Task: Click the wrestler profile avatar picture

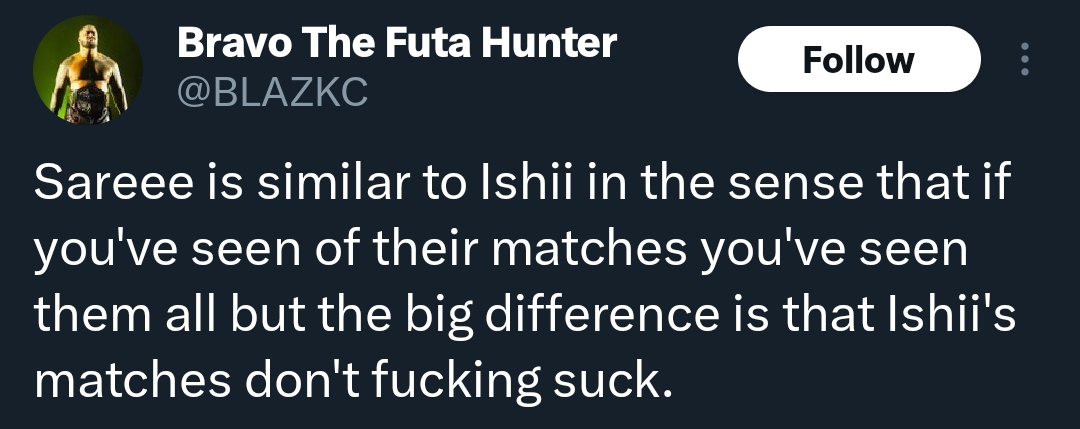Action: (x=88, y=70)
